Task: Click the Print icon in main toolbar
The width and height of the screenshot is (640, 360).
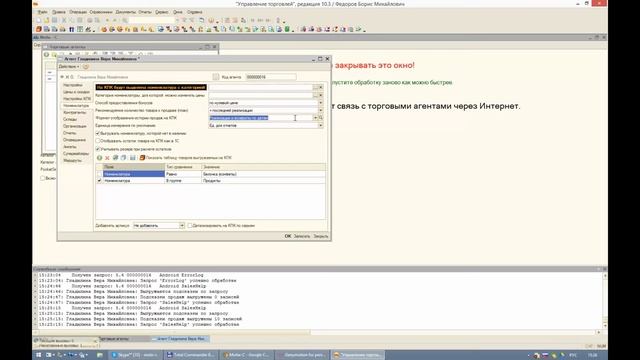Action: coord(89,20)
